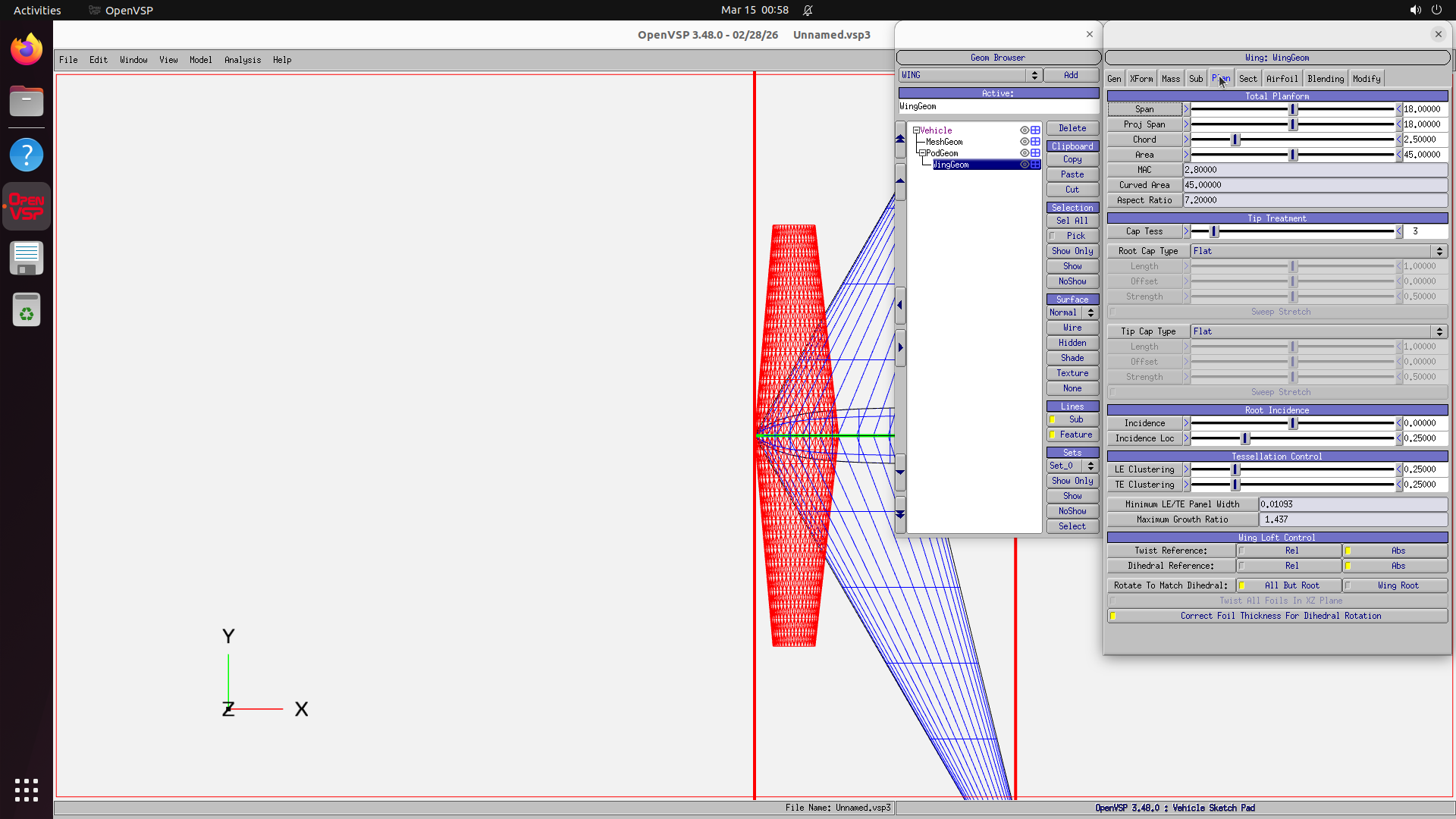Click the right arrow reorder button
1456x819 pixels.
point(900,348)
